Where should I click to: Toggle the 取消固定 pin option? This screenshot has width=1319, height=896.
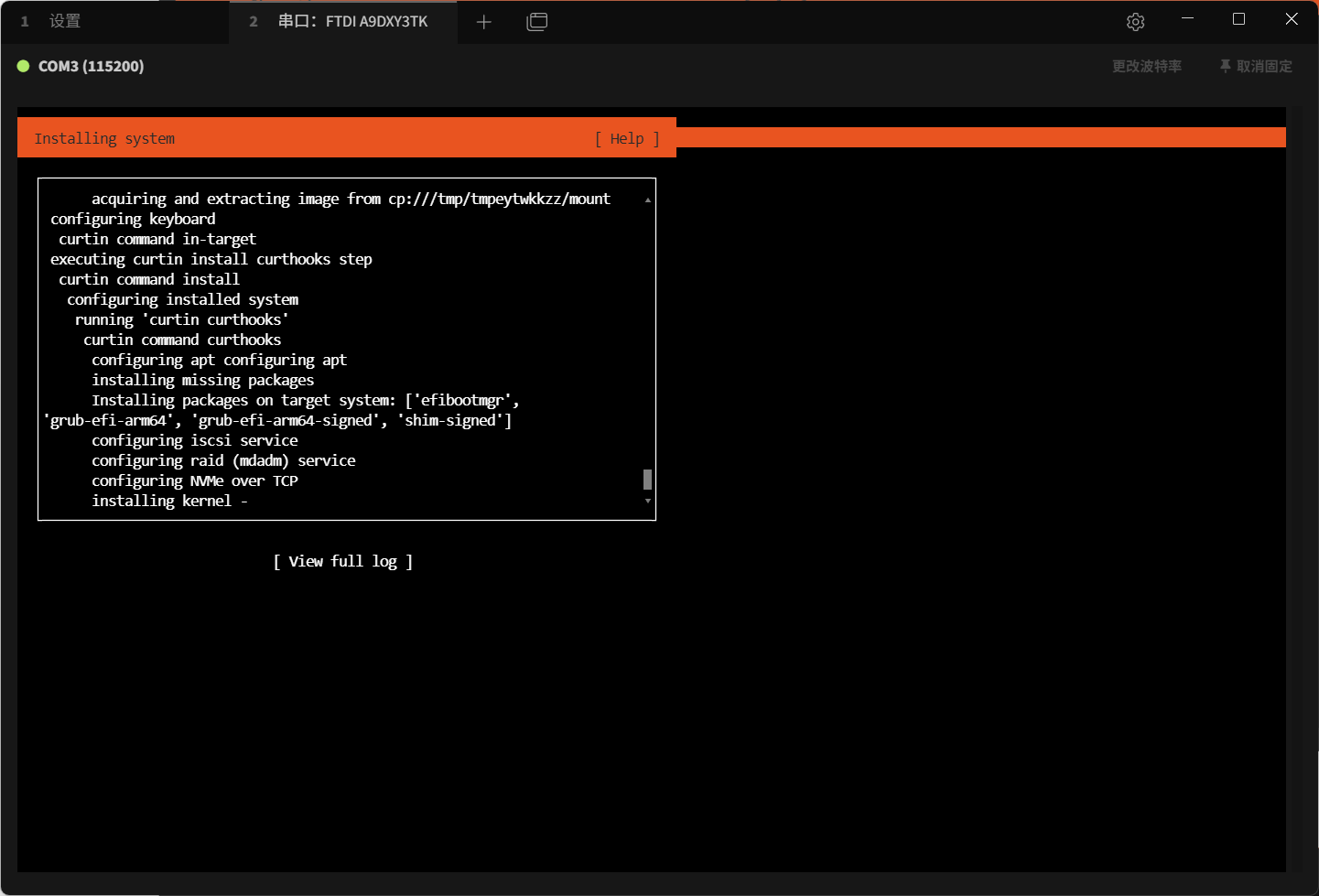[x=1256, y=66]
